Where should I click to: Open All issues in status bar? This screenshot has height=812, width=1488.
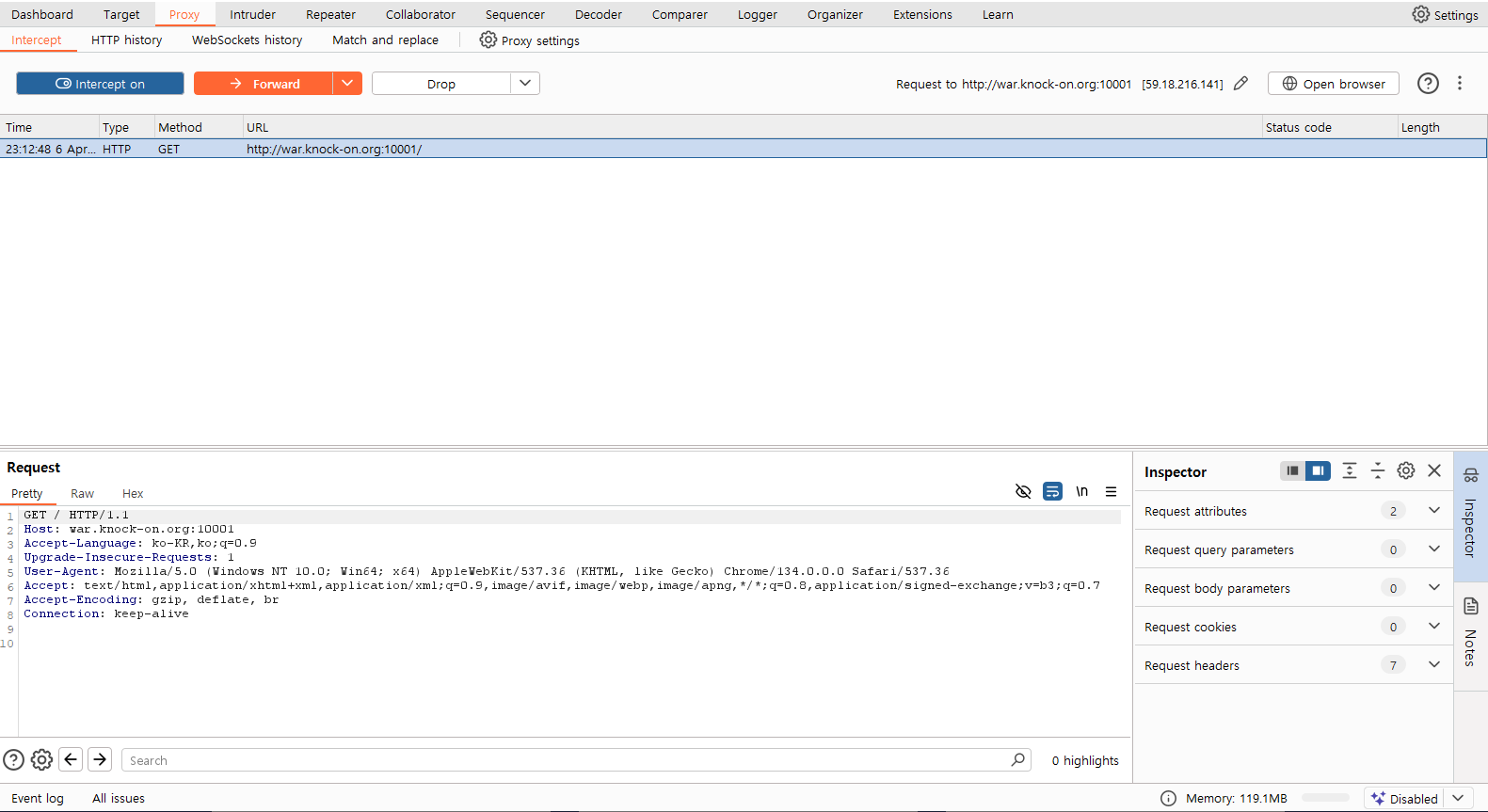[119, 798]
